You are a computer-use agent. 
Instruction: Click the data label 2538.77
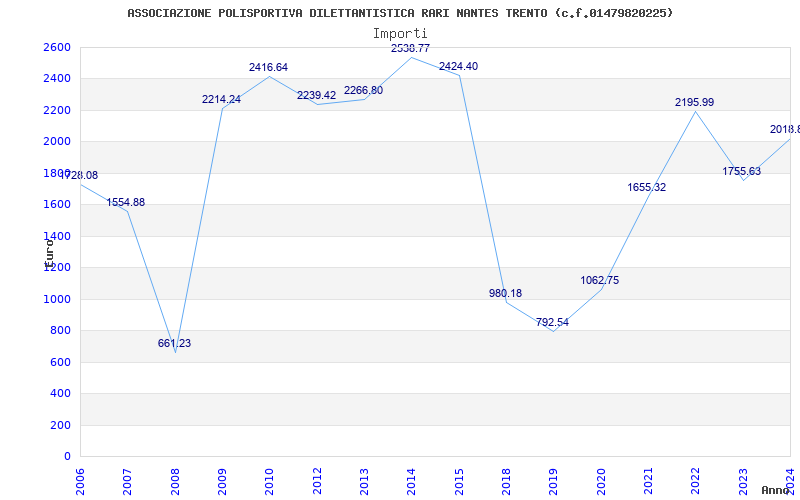410,48
